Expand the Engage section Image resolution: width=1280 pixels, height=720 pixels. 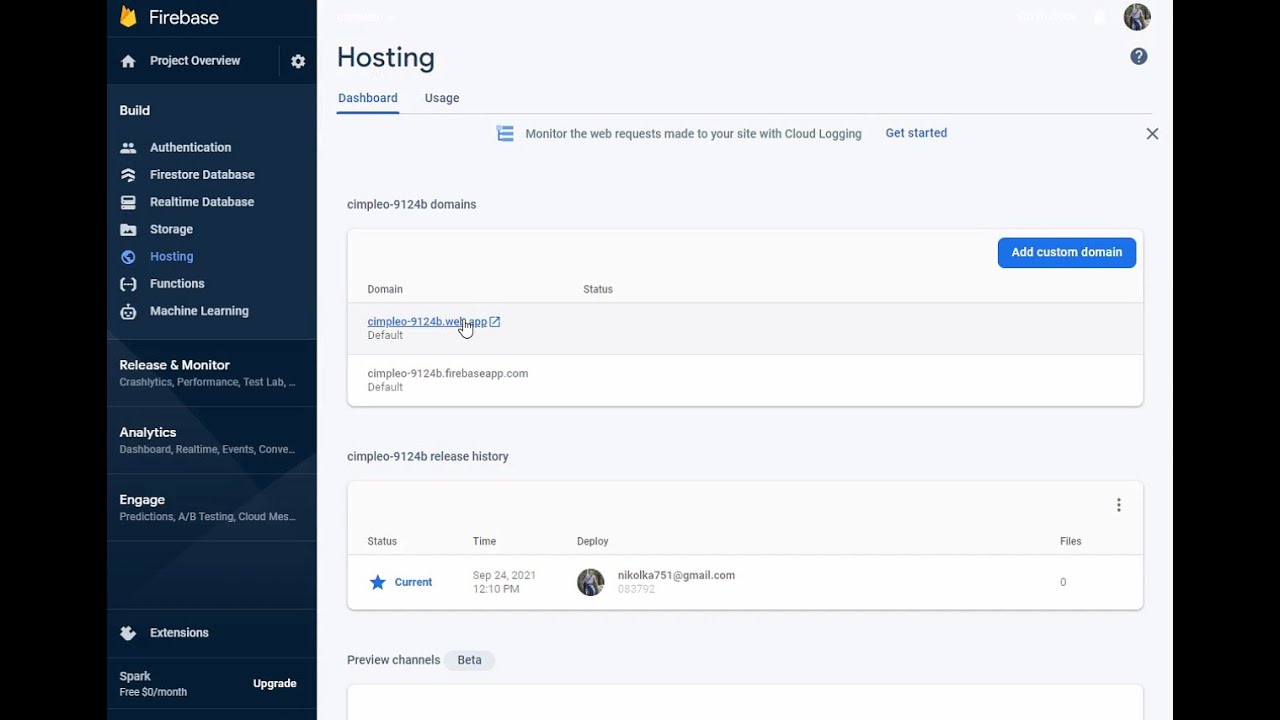[x=212, y=507]
